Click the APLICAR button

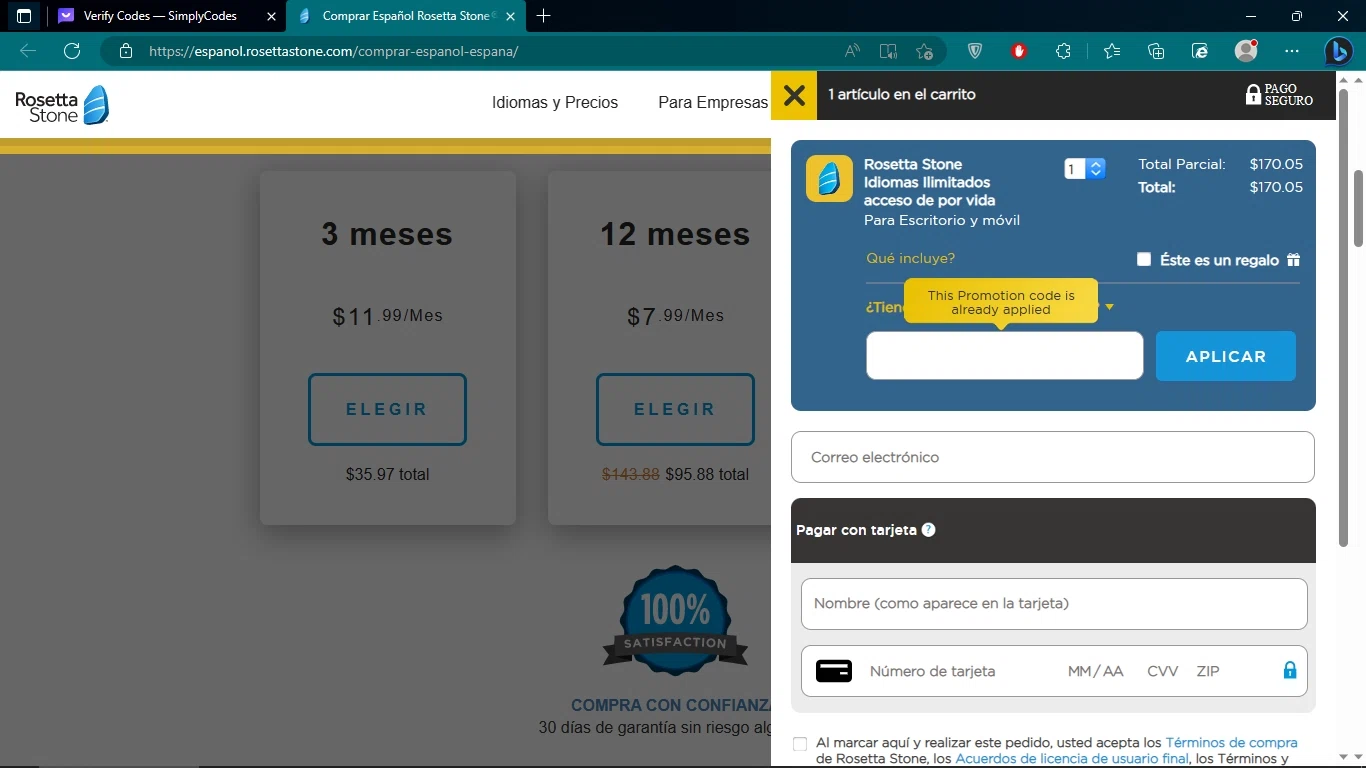coord(1226,356)
